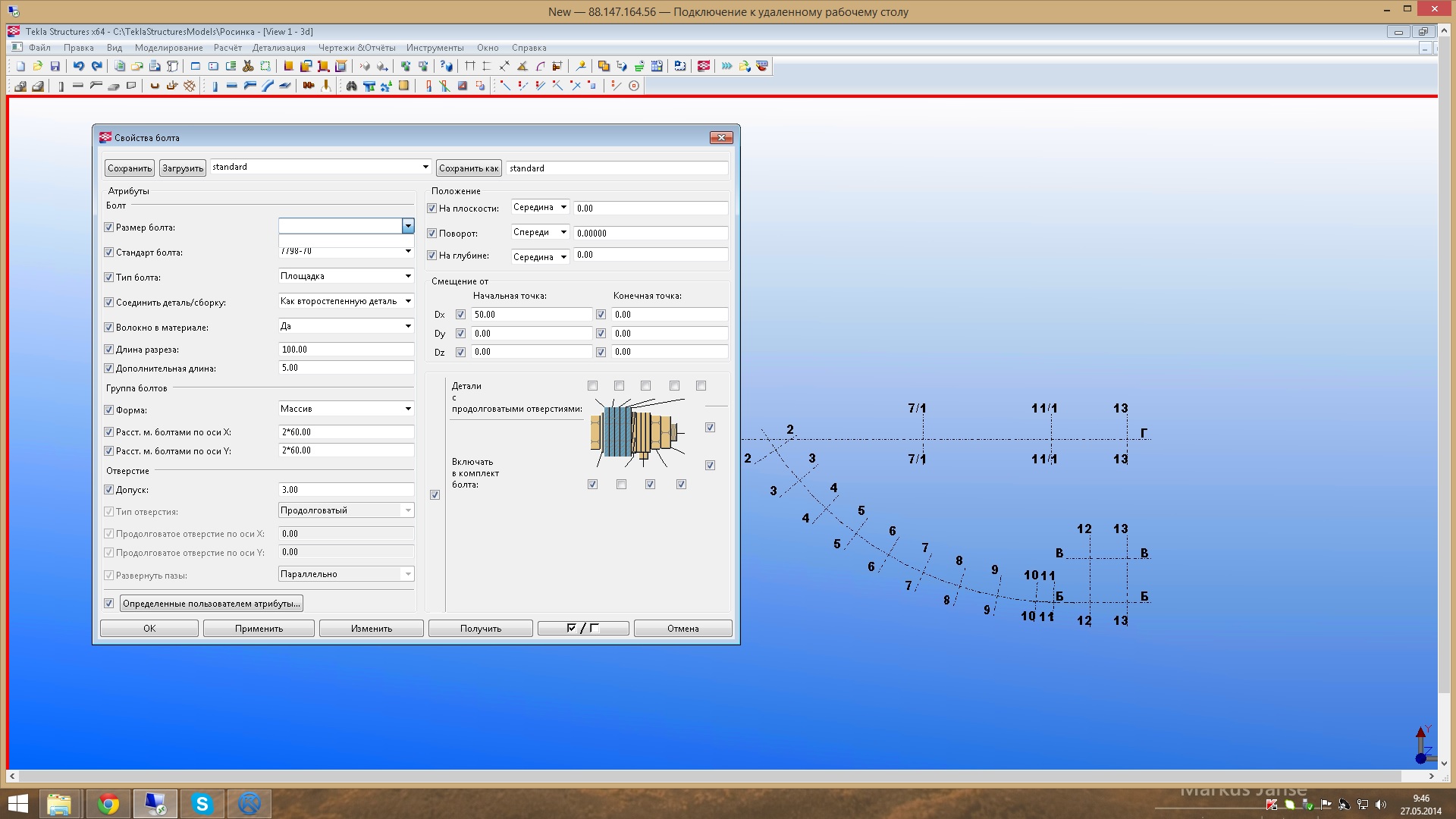
Task: Open the 'Поворот' dropdown showing Спереди
Action: pos(563,233)
